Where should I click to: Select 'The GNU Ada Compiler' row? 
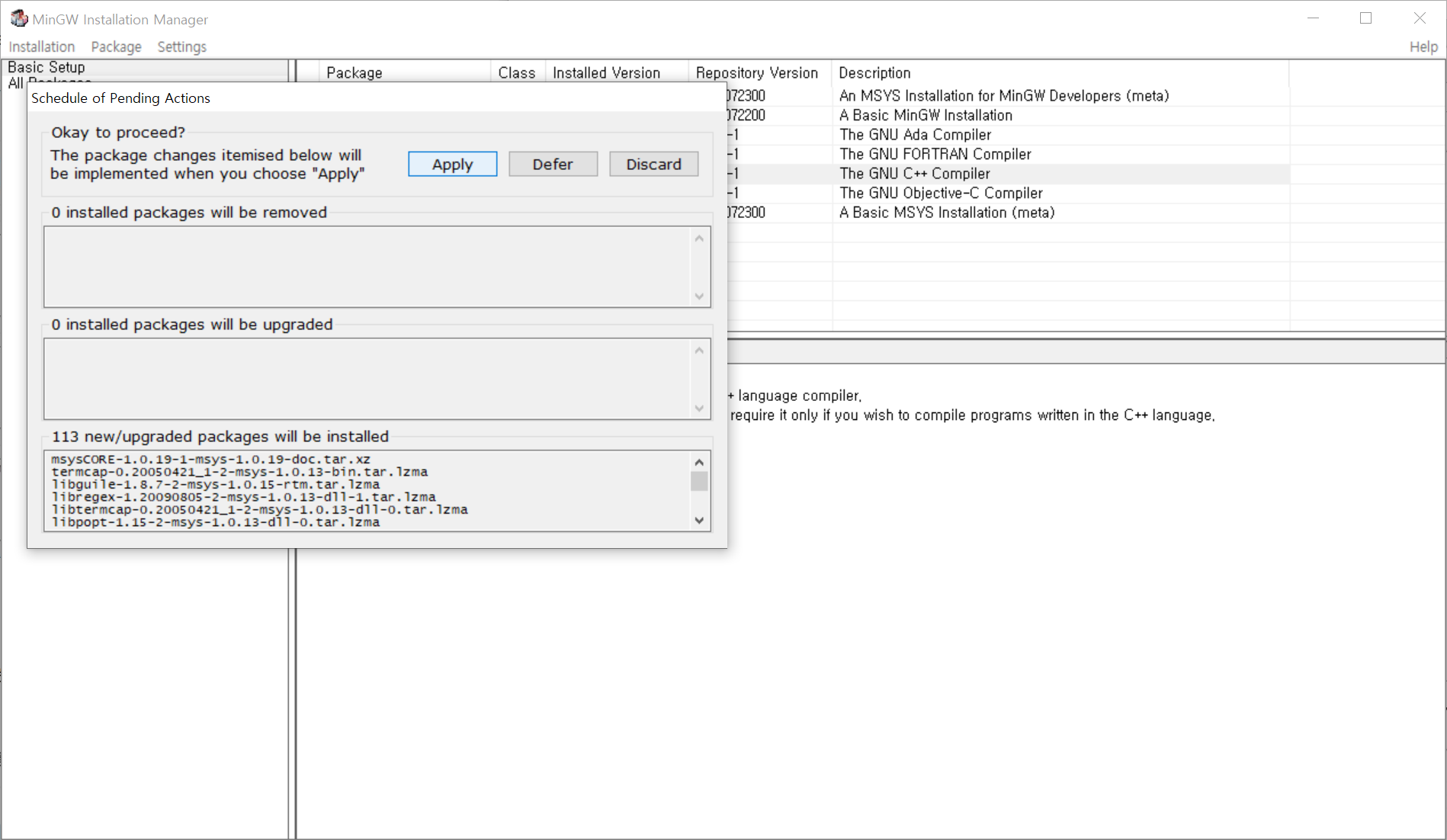[1008, 134]
